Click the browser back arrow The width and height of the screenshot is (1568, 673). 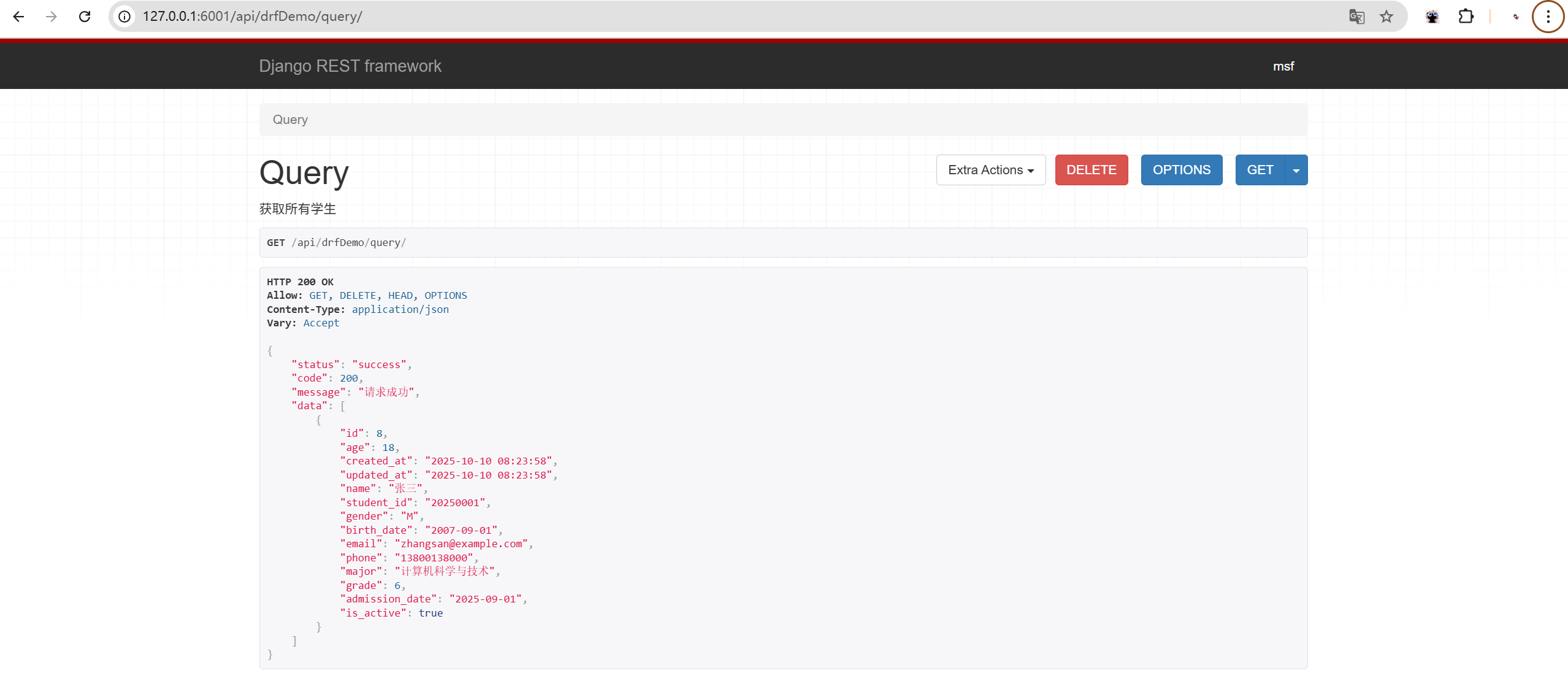(x=18, y=17)
